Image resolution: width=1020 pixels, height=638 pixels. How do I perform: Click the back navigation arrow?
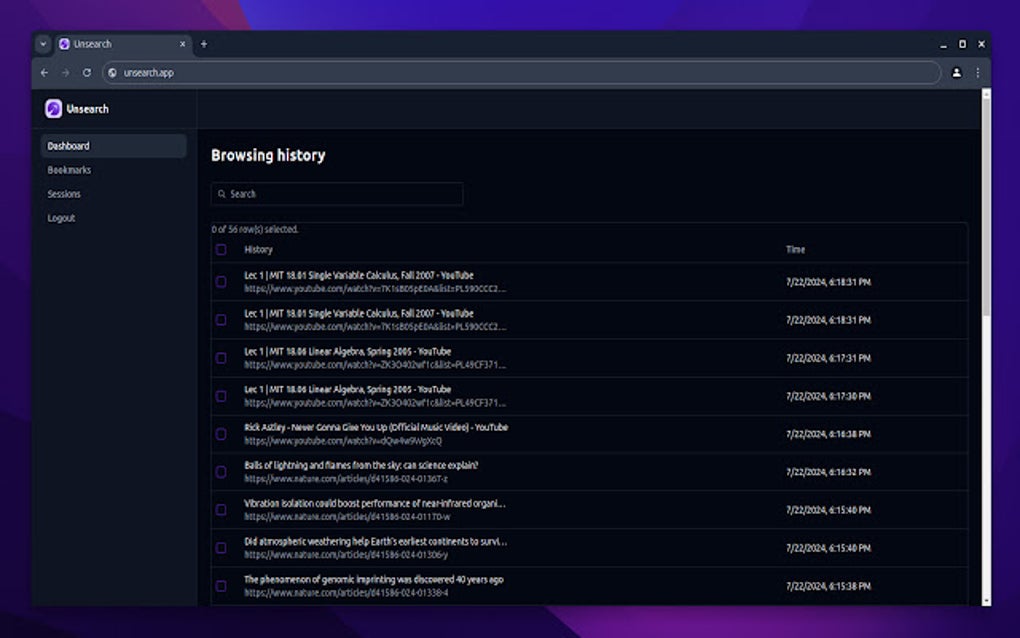pyautogui.click(x=43, y=72)
